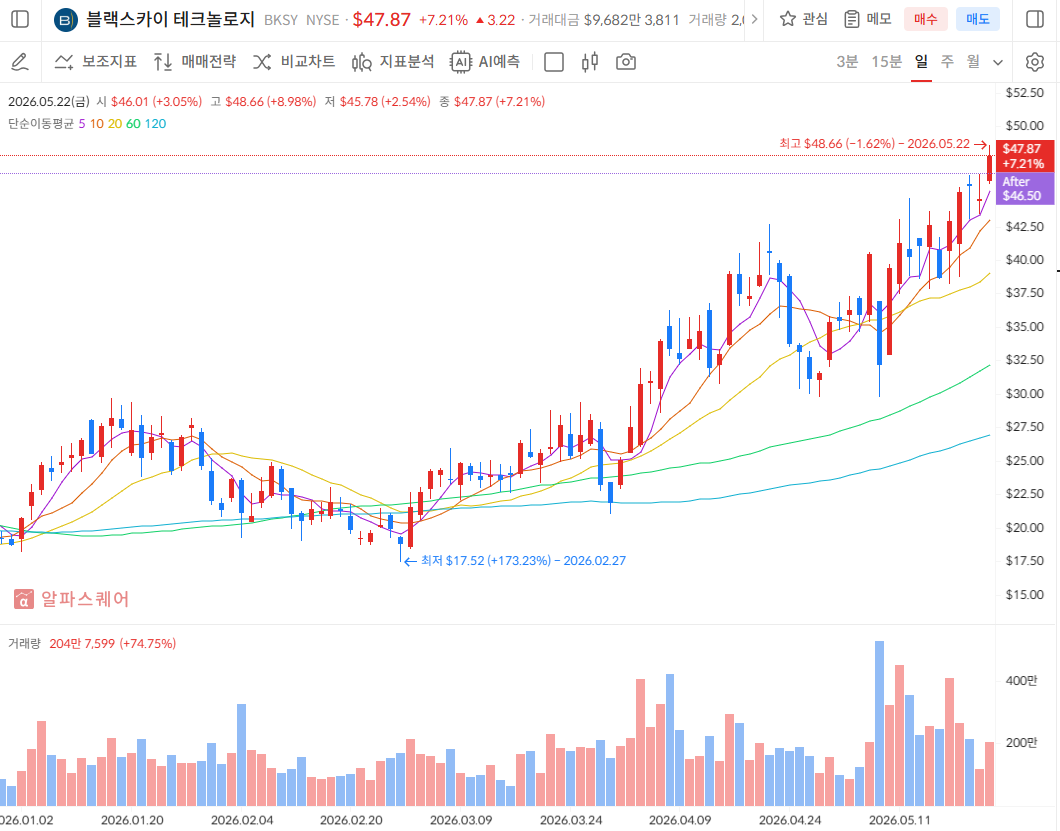
Task: Click the 거래량 volume label
Action: pyautogui.click(x=24, y=644)
